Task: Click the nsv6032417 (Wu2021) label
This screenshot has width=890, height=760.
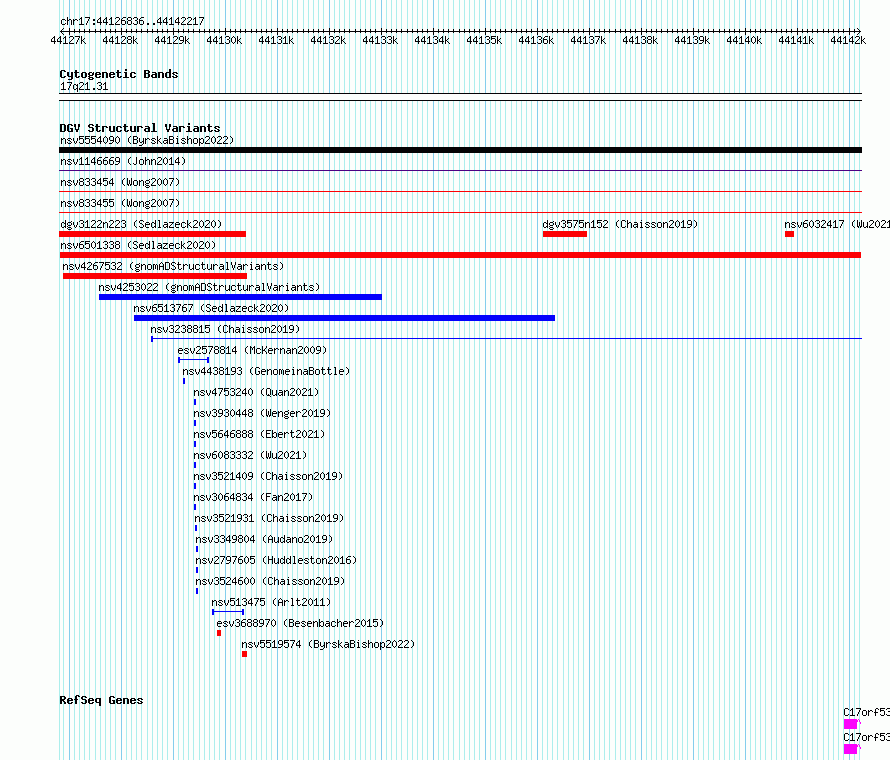Action: (x=837, y=224)
